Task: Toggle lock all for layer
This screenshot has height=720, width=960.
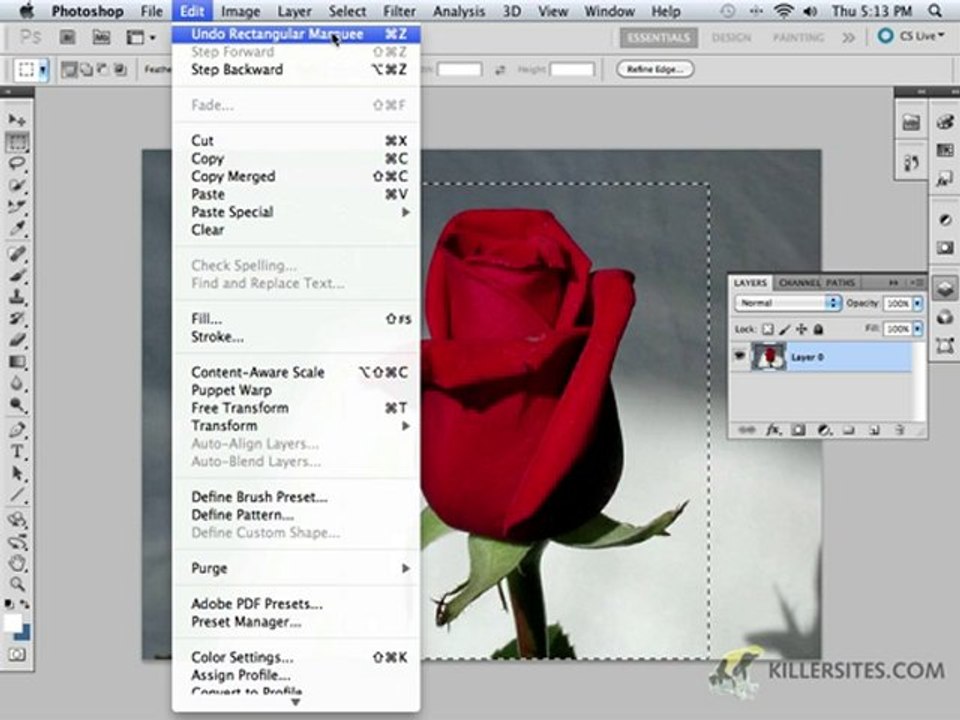Action: coord(818,329)
